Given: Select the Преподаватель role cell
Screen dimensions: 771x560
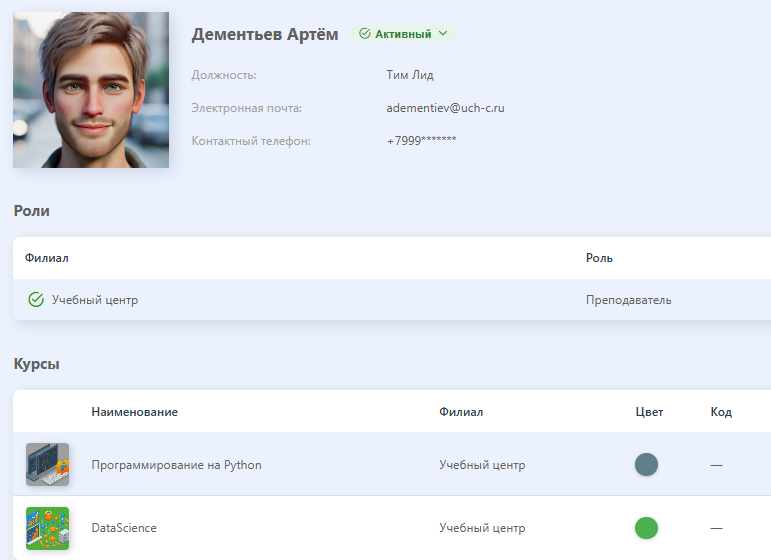Looking at the screenshot, I should (x=628, y=300).
